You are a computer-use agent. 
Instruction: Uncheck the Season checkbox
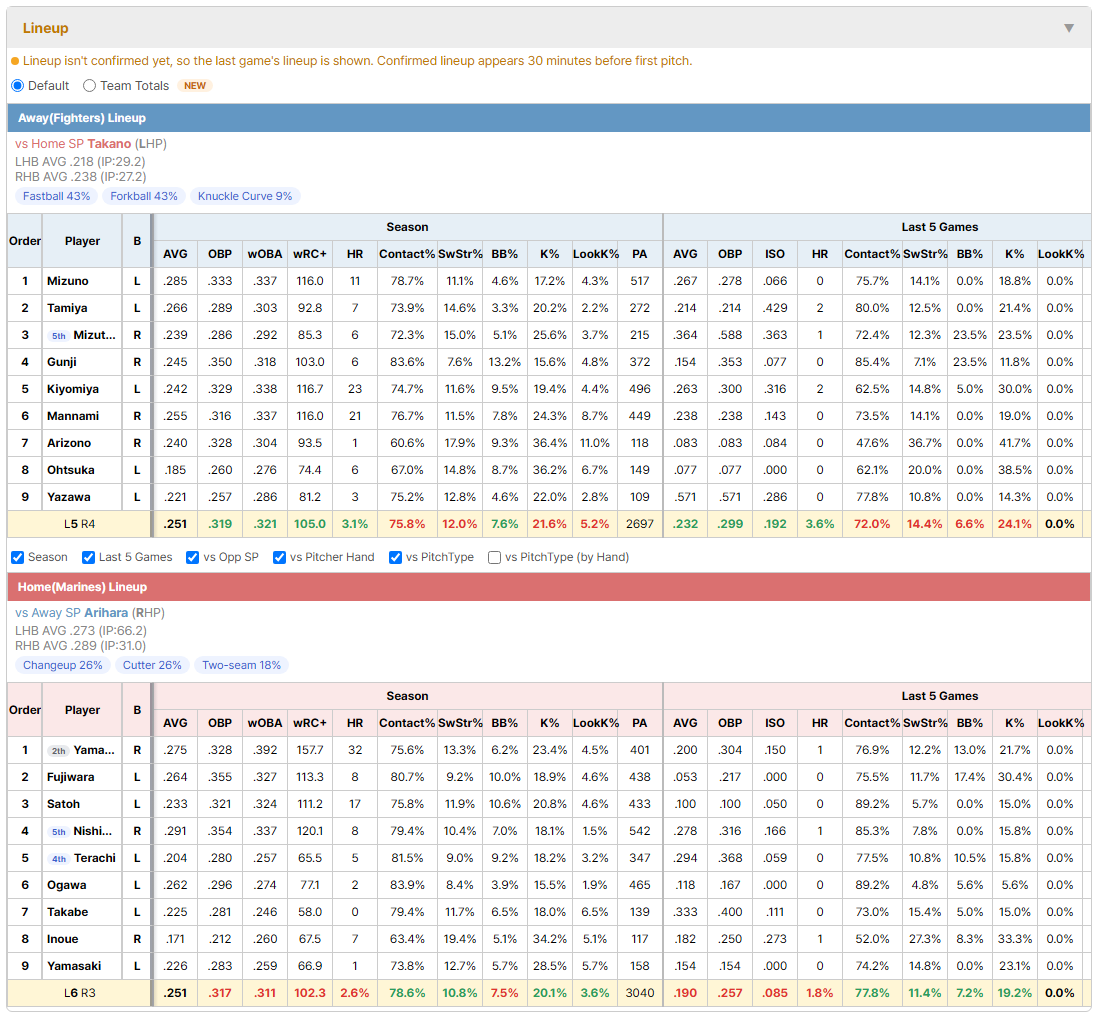(x=18, y=557)
